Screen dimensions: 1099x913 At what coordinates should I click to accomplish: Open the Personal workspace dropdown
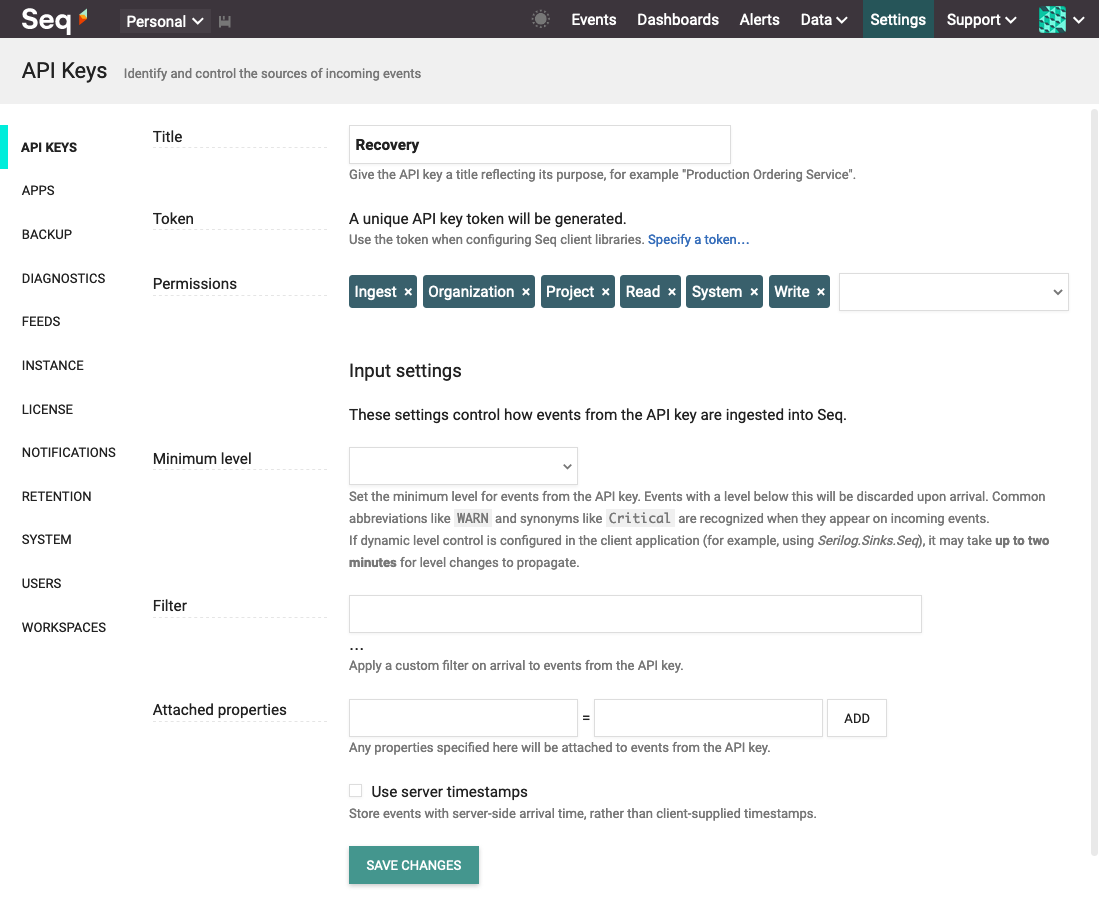point(164,22)
